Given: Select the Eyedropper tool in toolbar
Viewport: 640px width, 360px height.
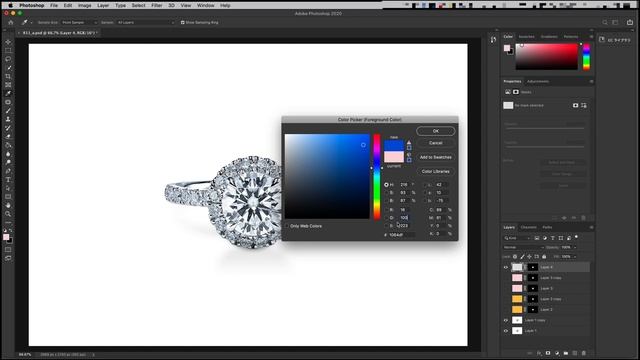Looking at the screenshot, I should 8,93.
